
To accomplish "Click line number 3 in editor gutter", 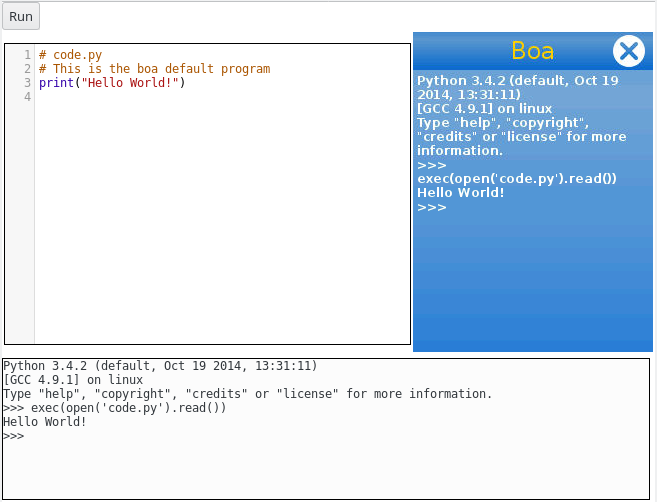I will pyautogui.click(x=27, y=83).
